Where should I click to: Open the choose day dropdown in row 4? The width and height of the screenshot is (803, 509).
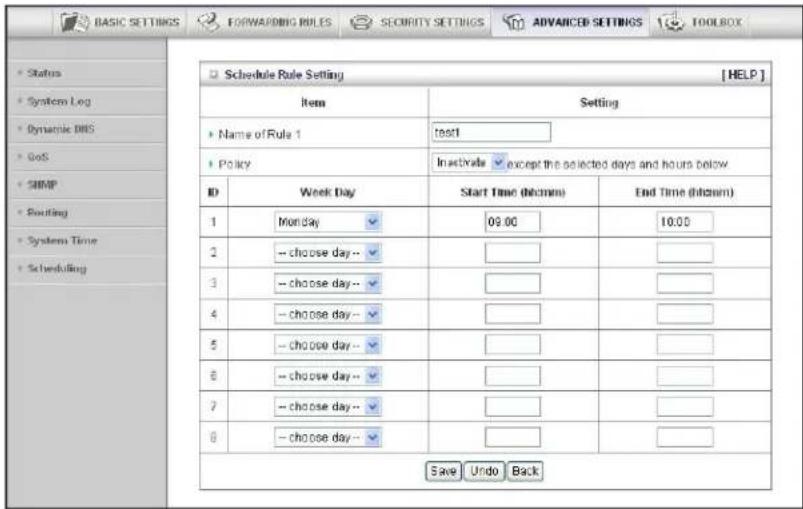click(x=328, y=314)
